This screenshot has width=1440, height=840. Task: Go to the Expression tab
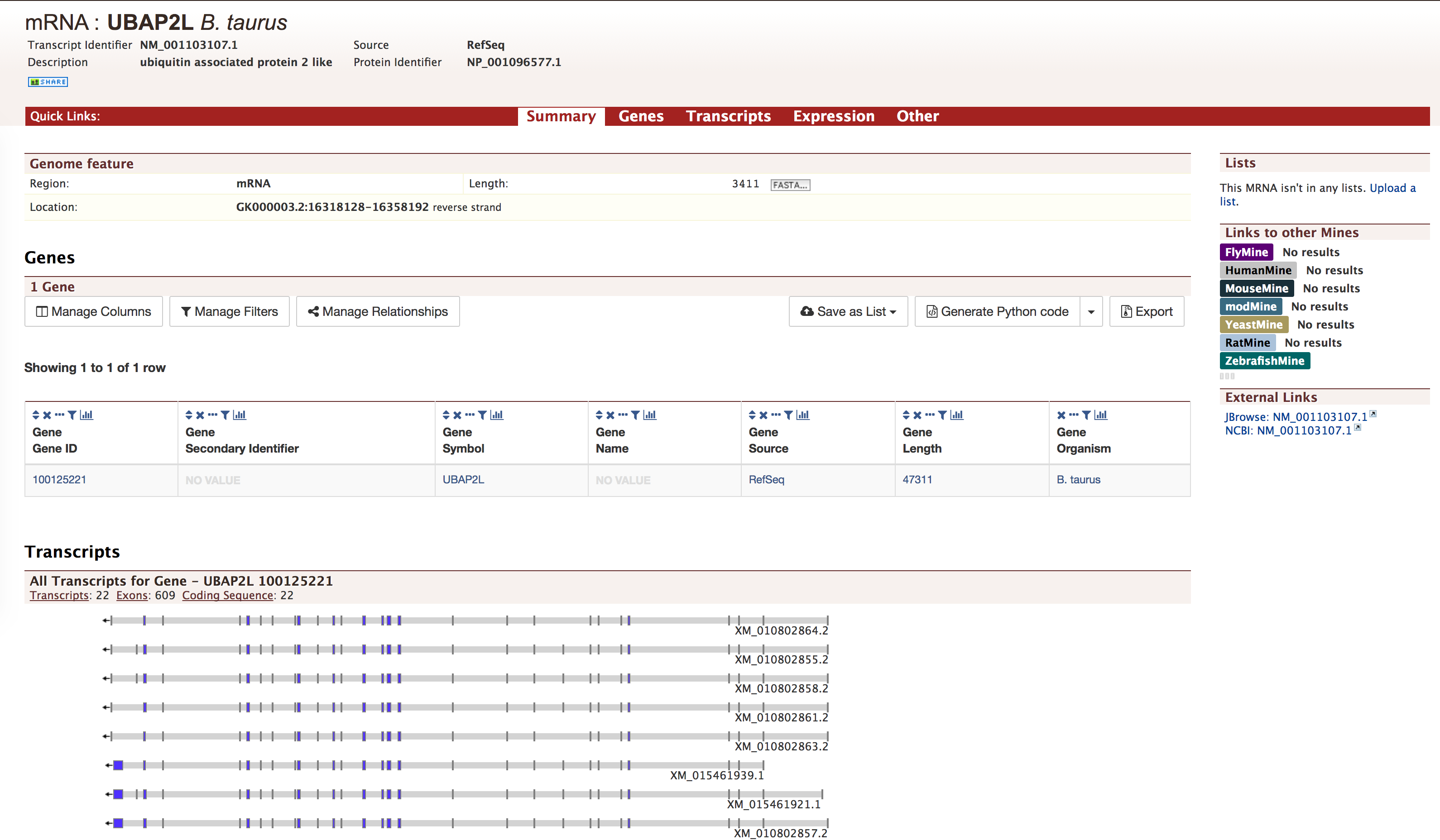(833, 116)
